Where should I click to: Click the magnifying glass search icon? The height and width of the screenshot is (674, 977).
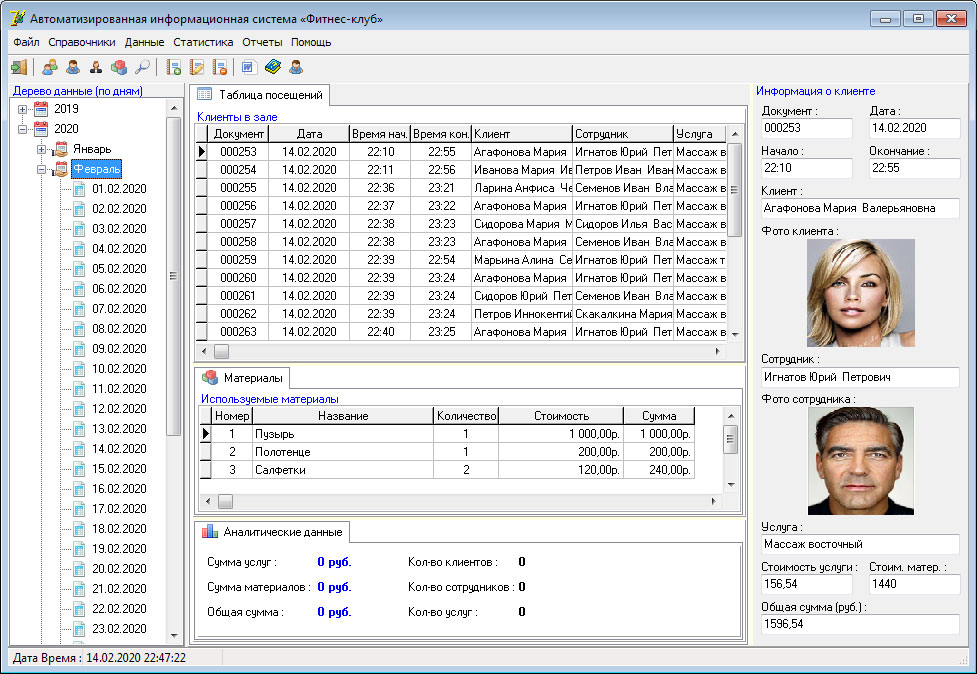coord(143,68)
